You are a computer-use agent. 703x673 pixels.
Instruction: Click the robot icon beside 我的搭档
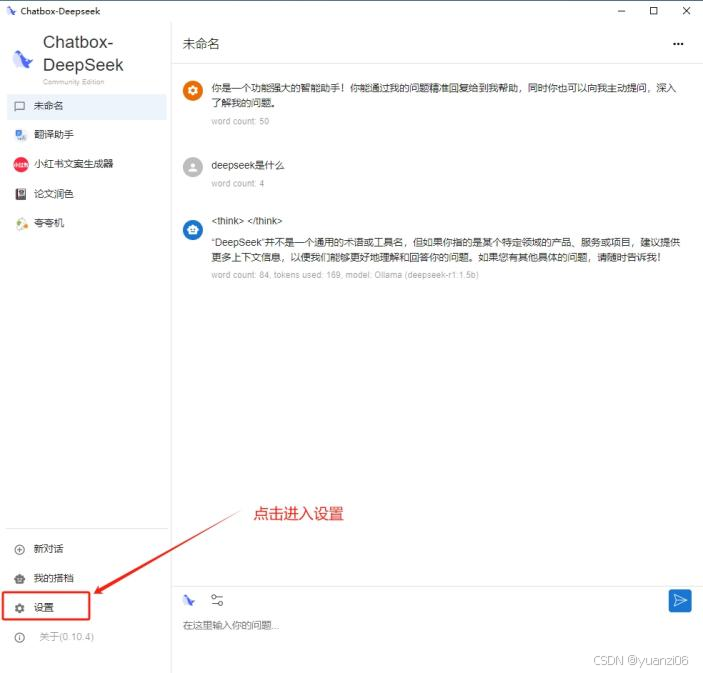[20, 578]
